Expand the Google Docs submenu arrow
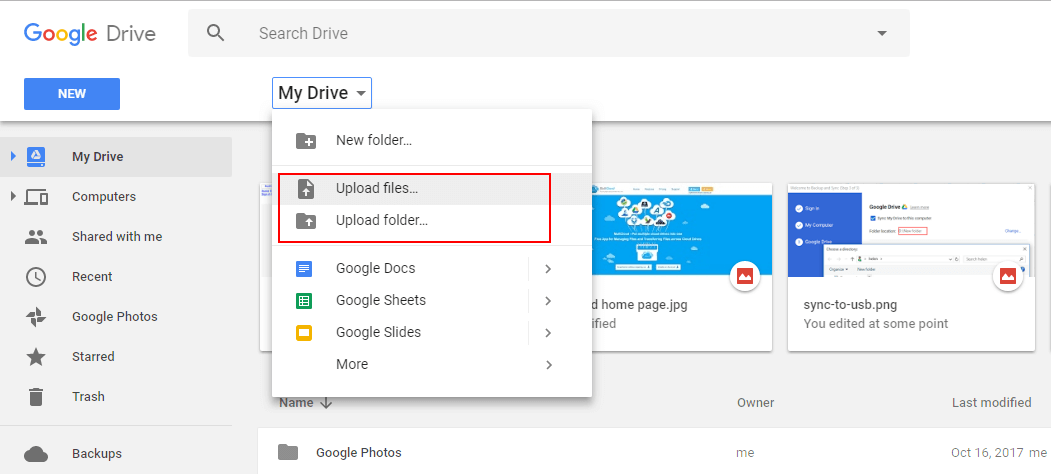 [x=548, y=268]
